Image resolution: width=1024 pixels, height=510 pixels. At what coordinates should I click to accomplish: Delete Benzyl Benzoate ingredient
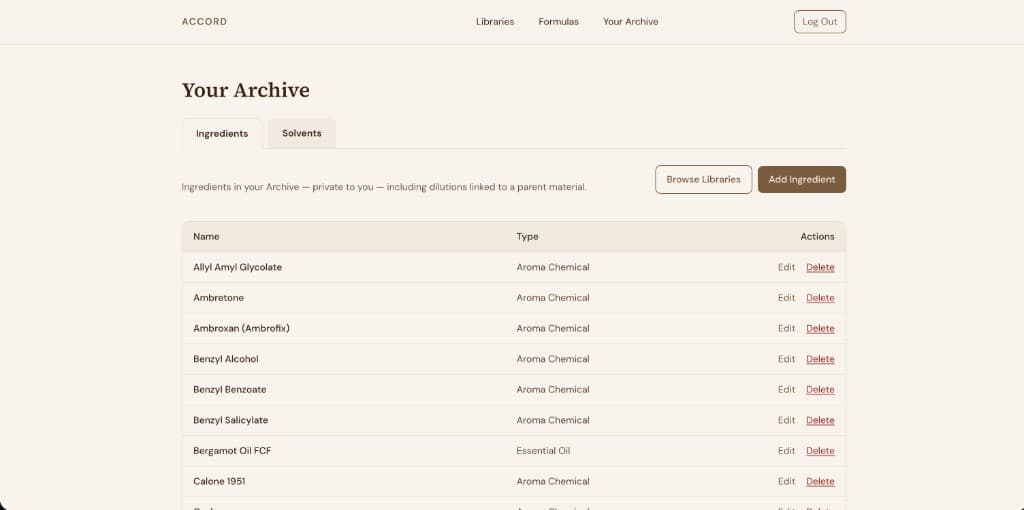[x=820, y=390]
